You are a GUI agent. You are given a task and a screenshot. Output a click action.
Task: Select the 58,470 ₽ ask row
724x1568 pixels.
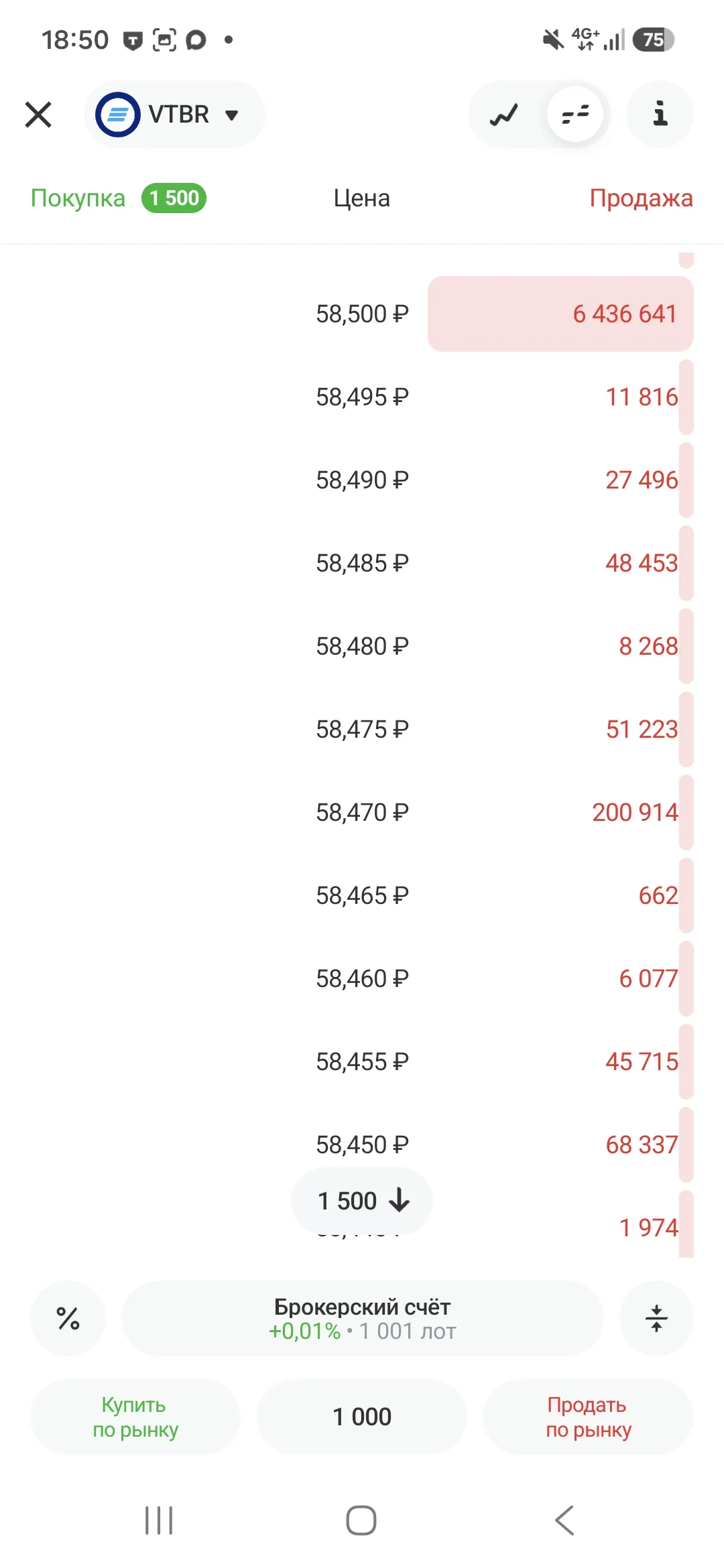coord(362,812)
